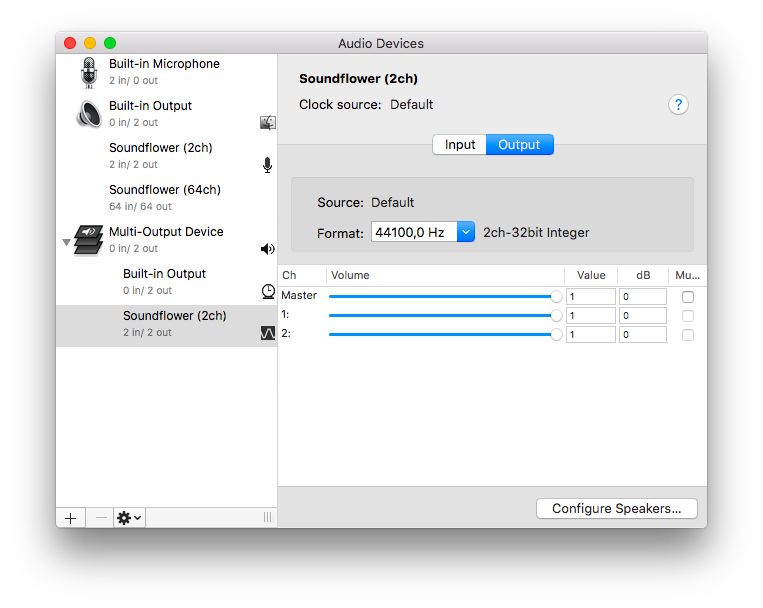Click the Master dB input field
This screenshot has width=763, height=608.
(641, 297)
